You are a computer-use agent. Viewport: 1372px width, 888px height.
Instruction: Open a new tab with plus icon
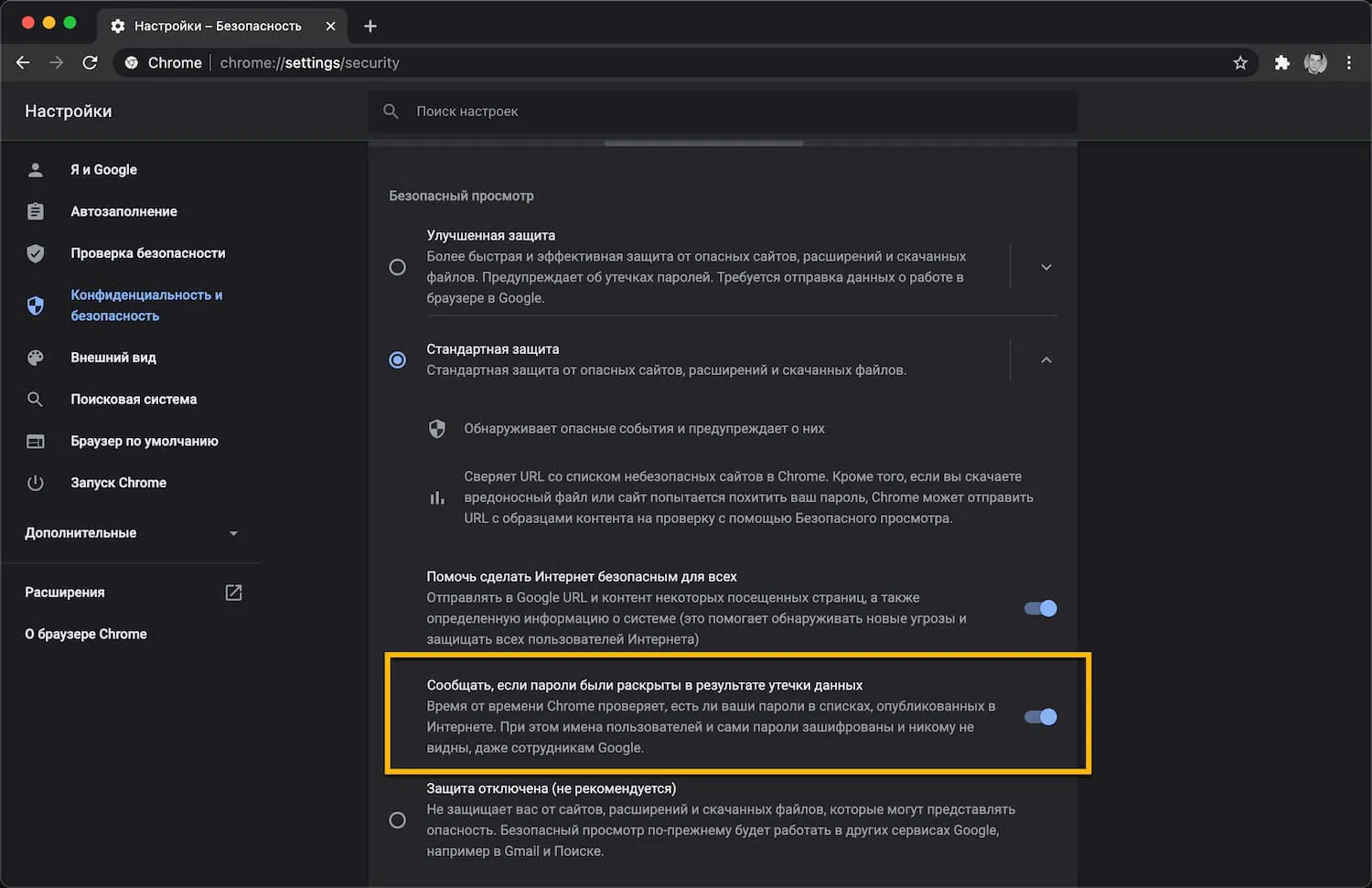(x=370, y=26)
